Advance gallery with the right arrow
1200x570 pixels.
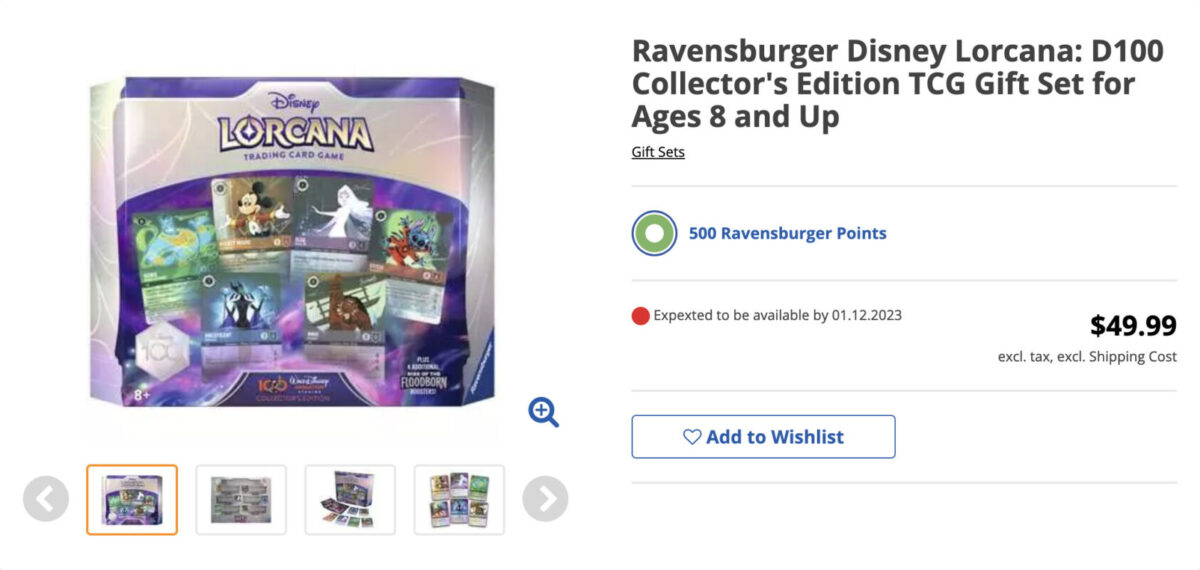(x=545, y=498)
